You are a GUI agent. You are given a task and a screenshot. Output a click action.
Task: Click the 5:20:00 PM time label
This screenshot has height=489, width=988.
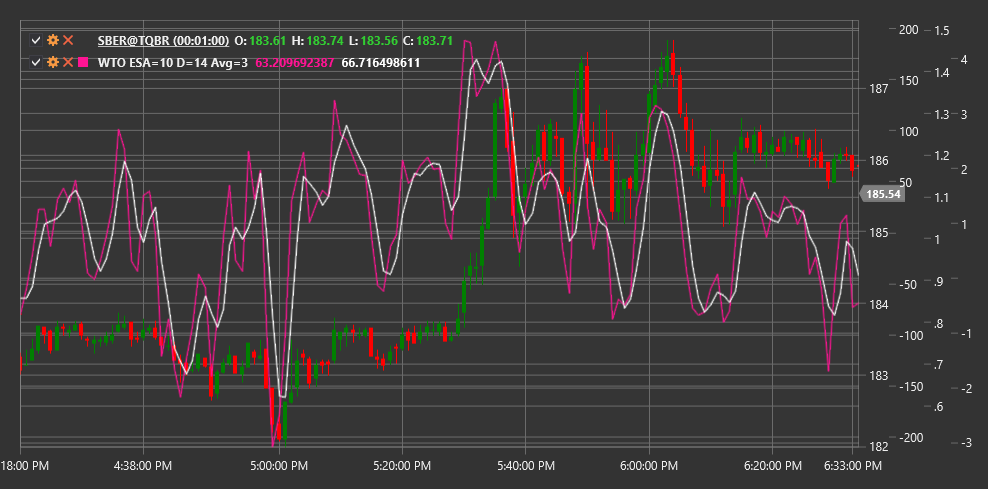[x=402, y=466]
